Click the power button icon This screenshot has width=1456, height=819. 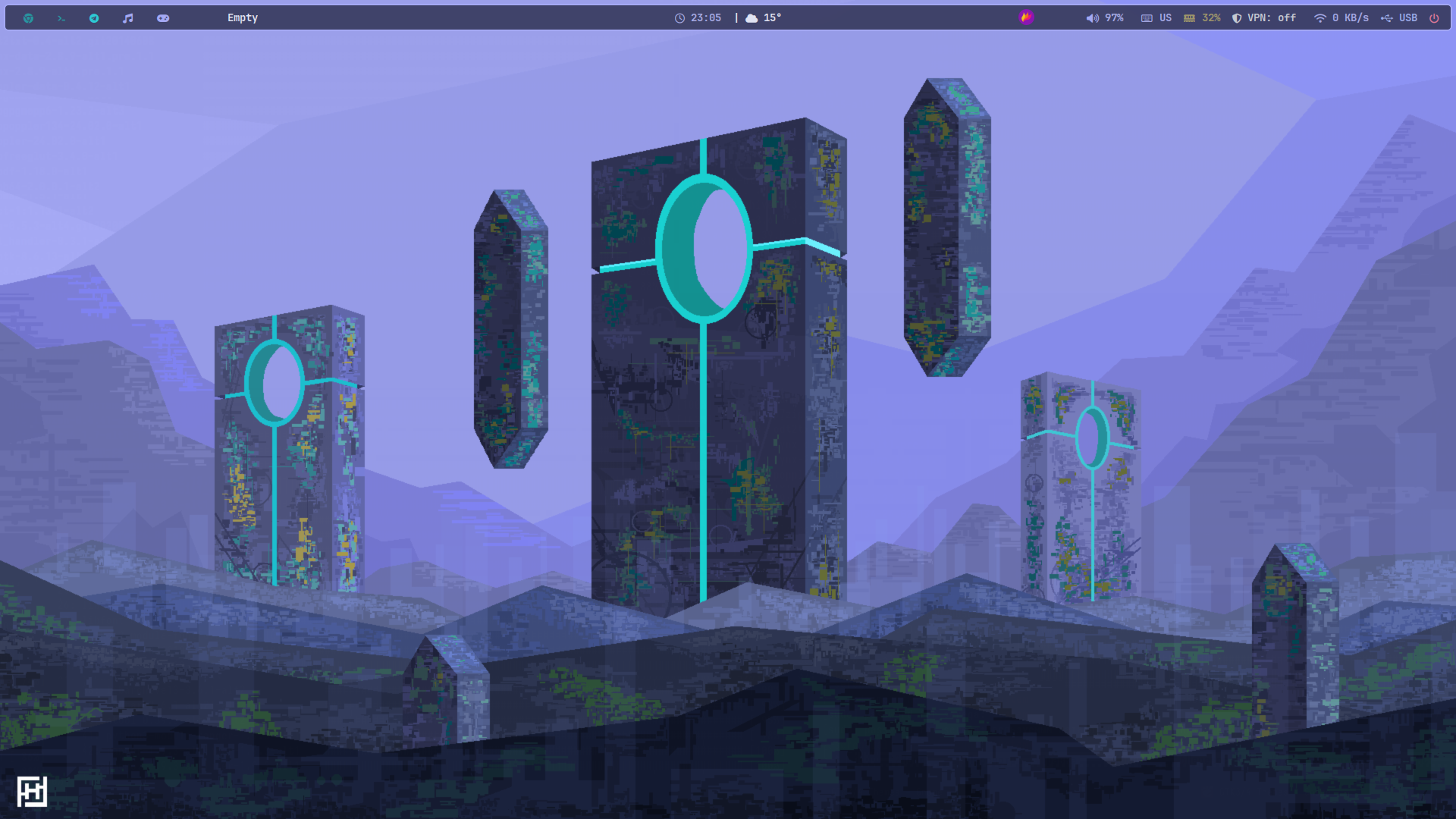(1434, 18)
